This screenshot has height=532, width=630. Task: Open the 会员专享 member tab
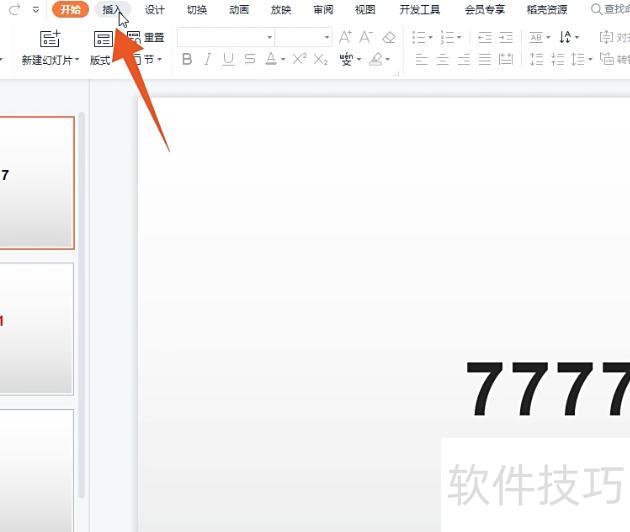485,10
